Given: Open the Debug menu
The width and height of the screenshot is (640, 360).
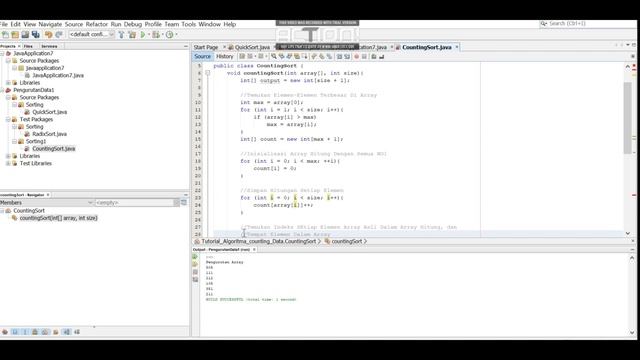Looking at the screenshot, I should [x=133, y=24].
